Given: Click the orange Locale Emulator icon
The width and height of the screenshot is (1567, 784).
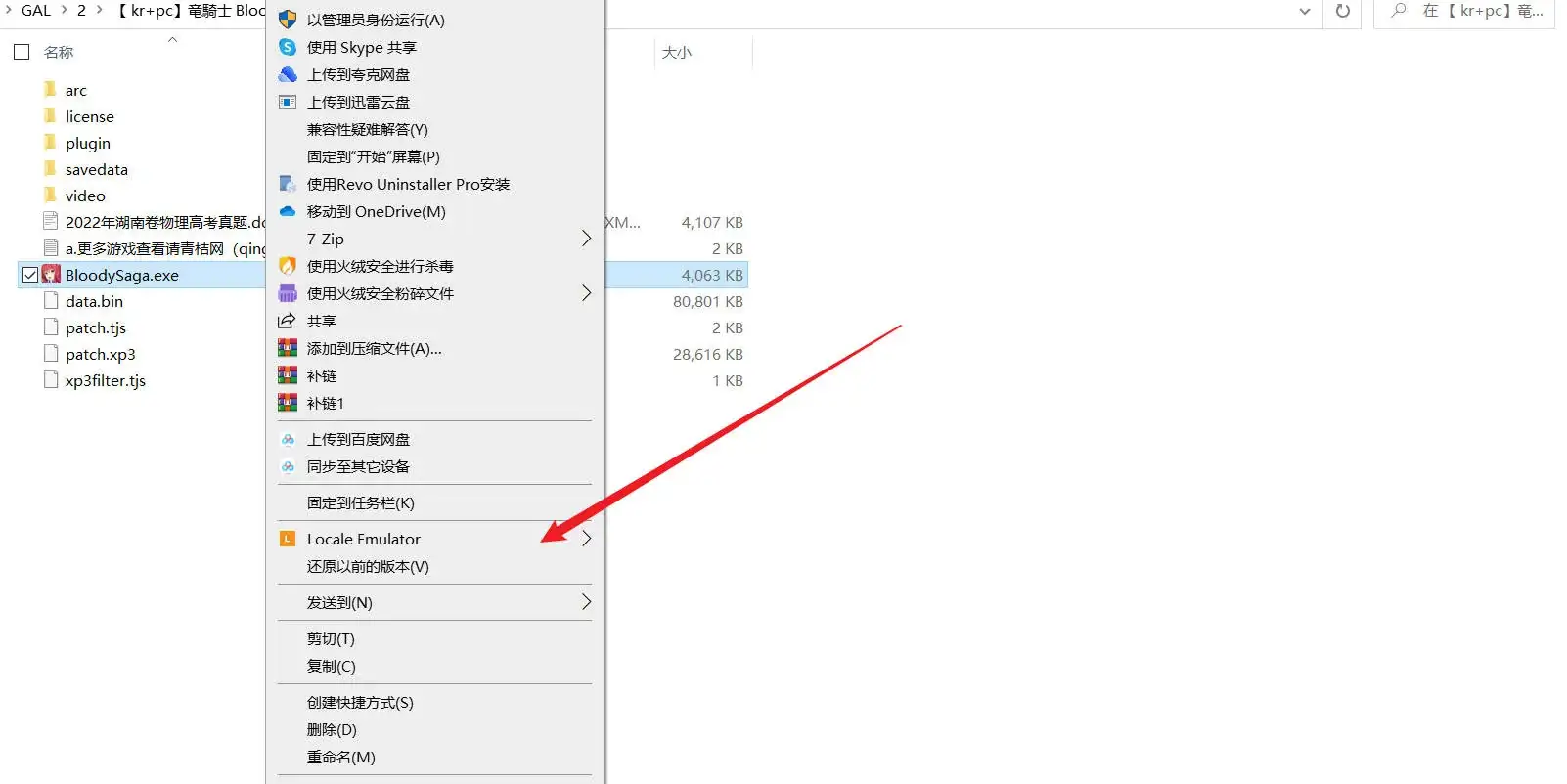Looking at the screenshot, I should coord(288,539).
